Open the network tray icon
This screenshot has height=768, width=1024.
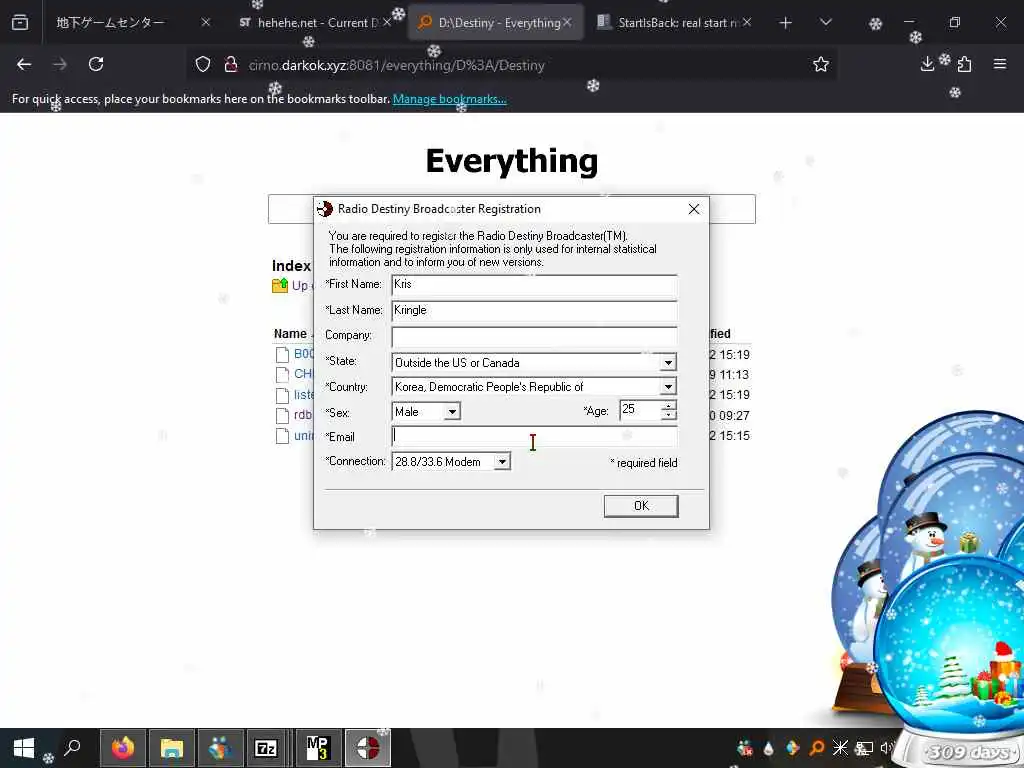point(865,748)
